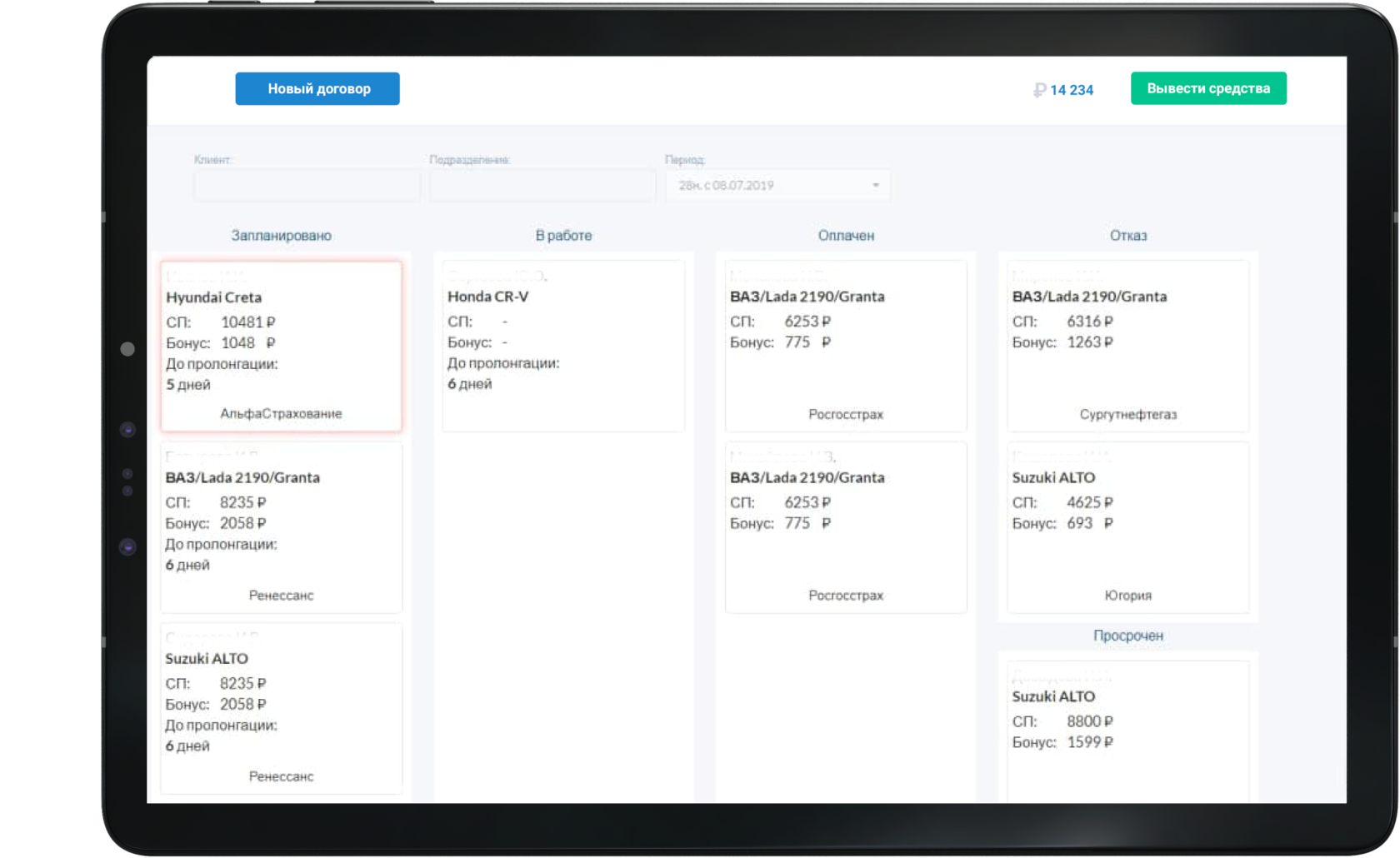Screen dimensions: 1400x858
Task: Open Suzuki ALTO card with Югория
Action: [x=1128, y=528]
